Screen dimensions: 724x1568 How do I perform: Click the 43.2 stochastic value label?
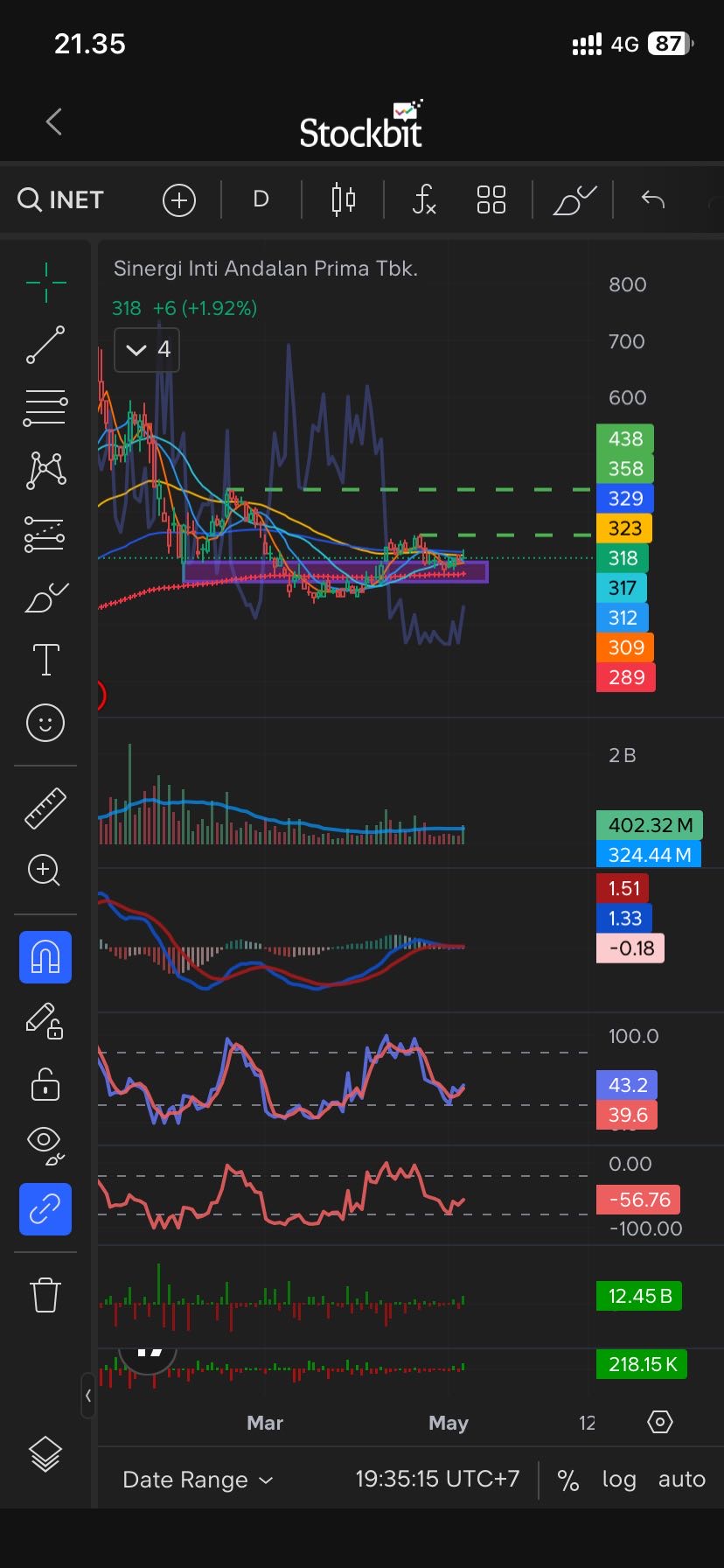point(626,1086)
